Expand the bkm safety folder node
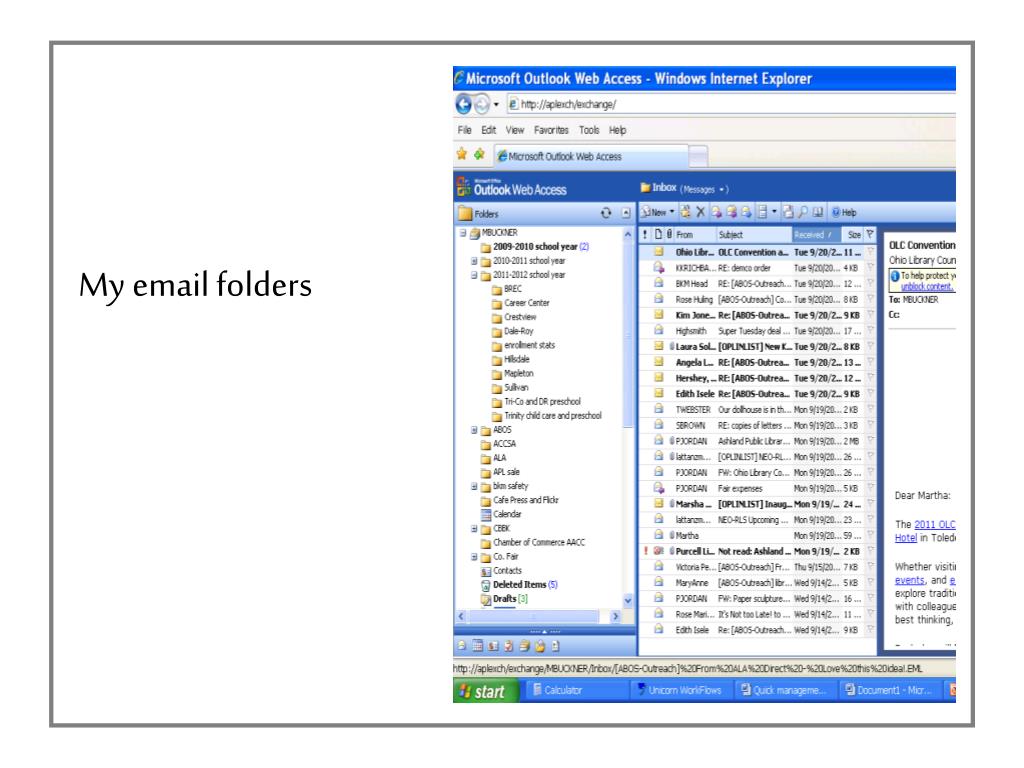The image size is (1024, 768). click(x=475, y=487)
